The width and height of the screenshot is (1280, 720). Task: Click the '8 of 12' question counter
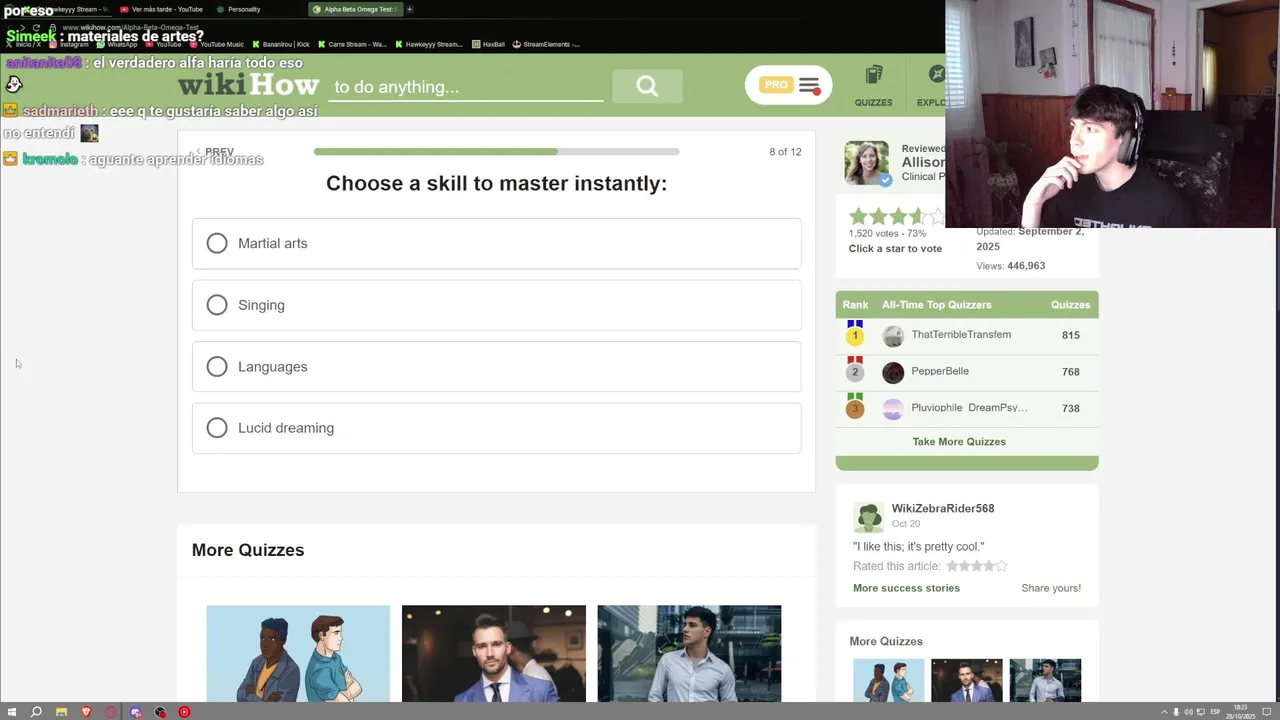pos(785,152)
